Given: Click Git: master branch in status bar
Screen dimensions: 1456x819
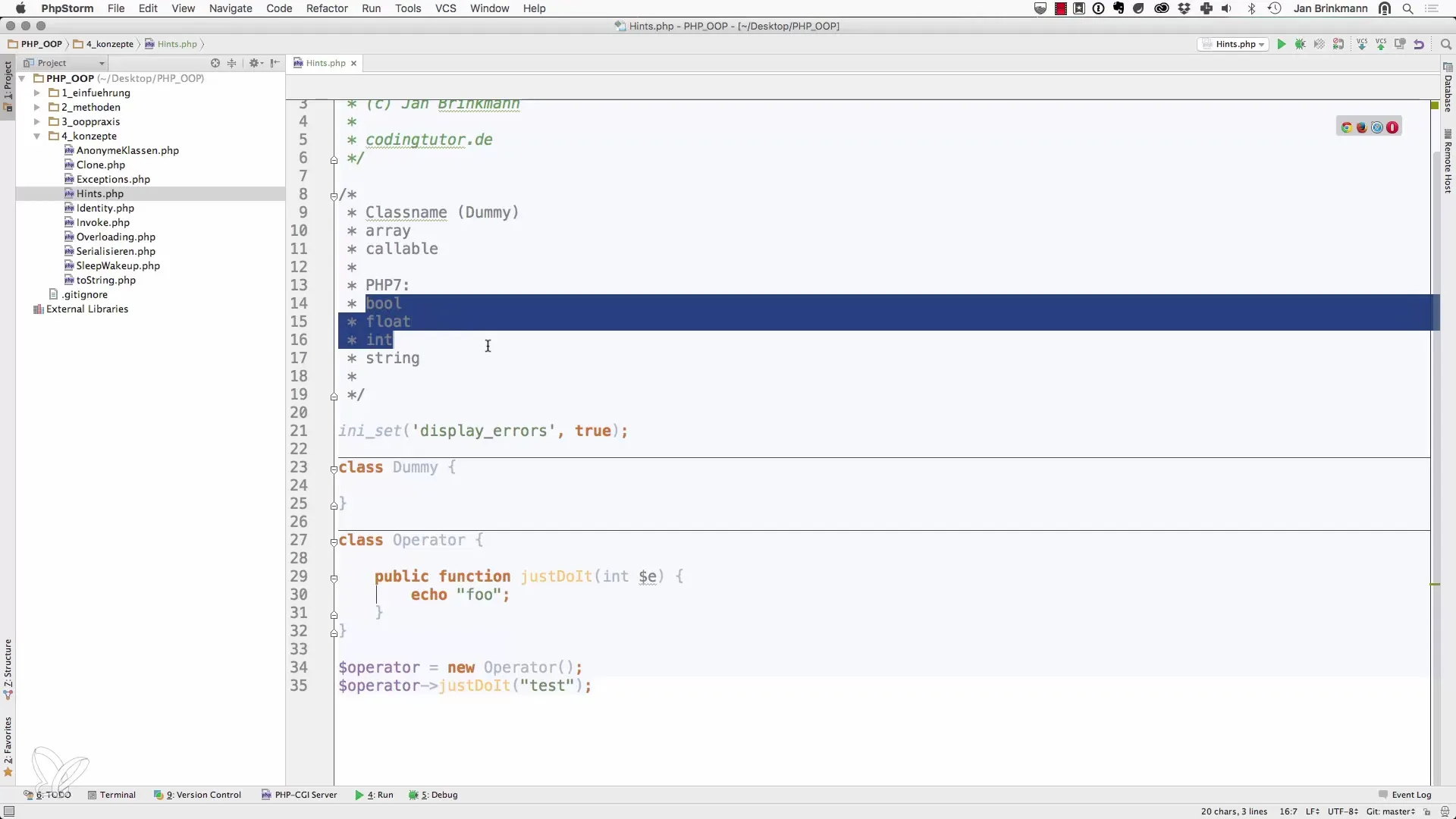Looking at the screenshot, I should tap(1391, 811).
